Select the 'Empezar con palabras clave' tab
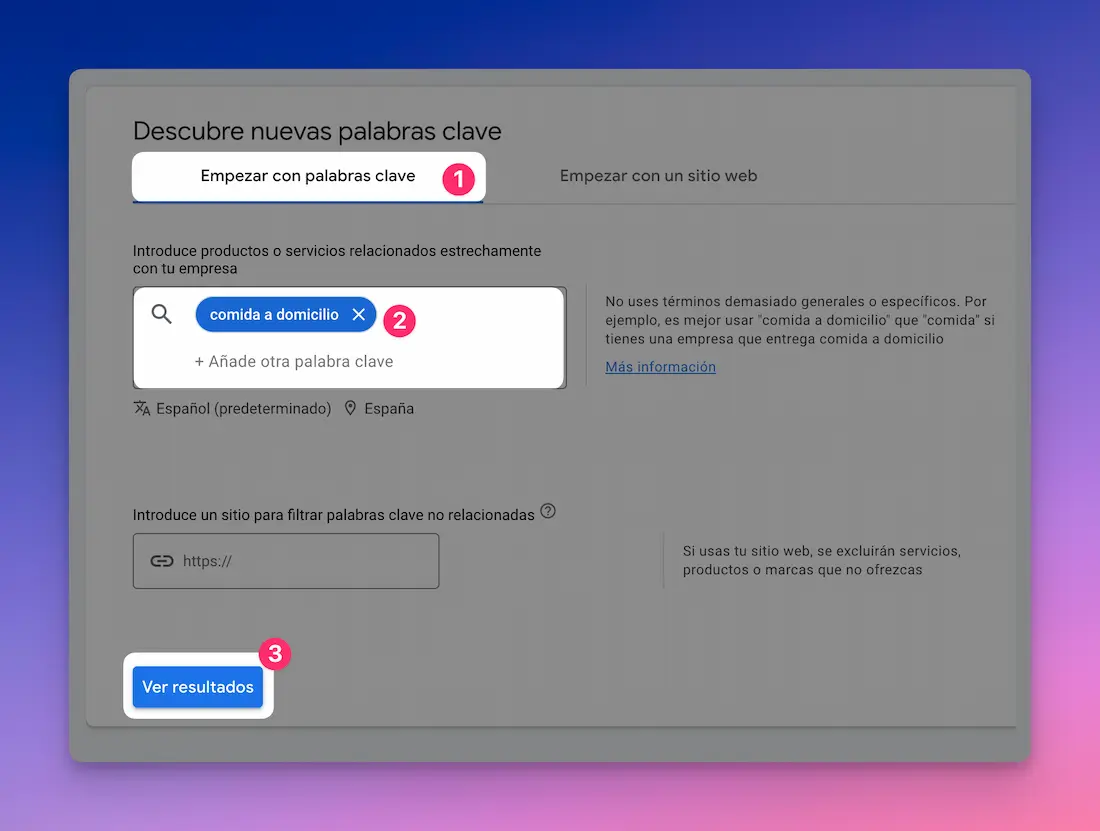Image resolution: width=1100 pixels, height=831 pixels. 307,176
